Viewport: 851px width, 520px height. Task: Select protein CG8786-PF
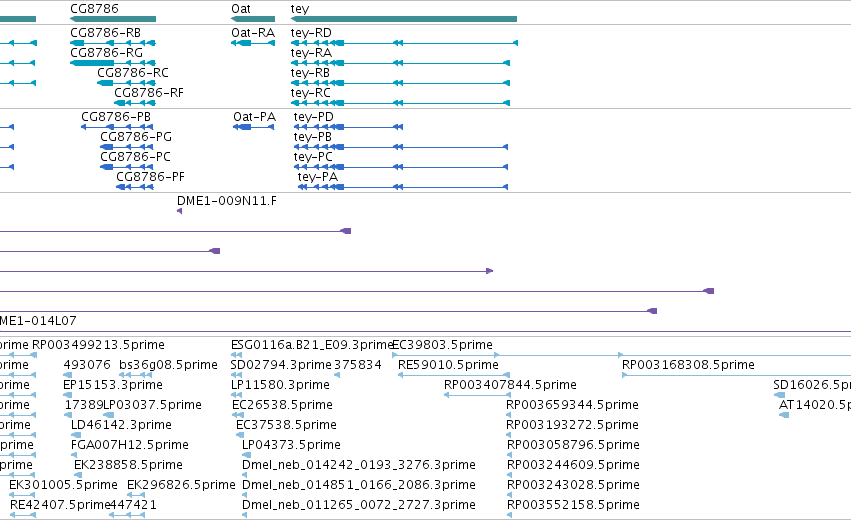150,177
